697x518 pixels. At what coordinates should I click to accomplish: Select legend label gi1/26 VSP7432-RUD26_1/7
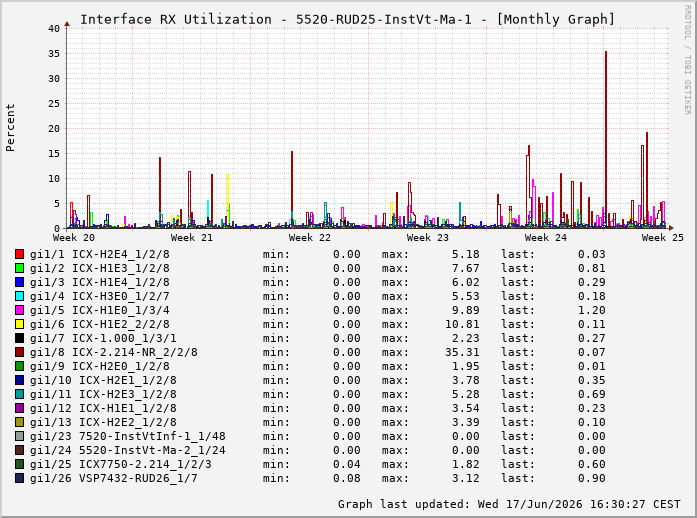click(114, 478)
